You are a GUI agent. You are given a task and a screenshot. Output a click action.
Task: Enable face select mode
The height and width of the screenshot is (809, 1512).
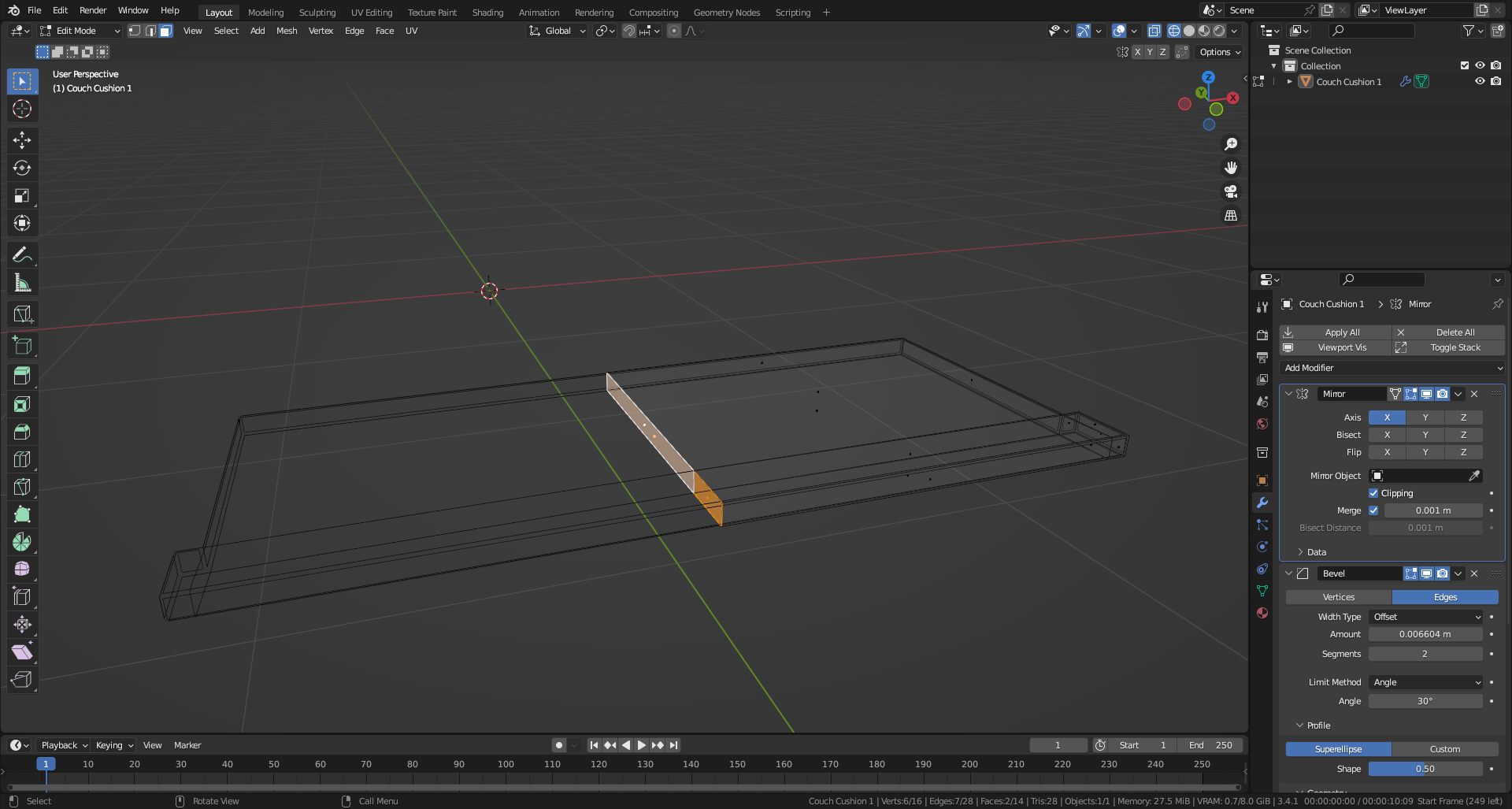coord(165,31)
